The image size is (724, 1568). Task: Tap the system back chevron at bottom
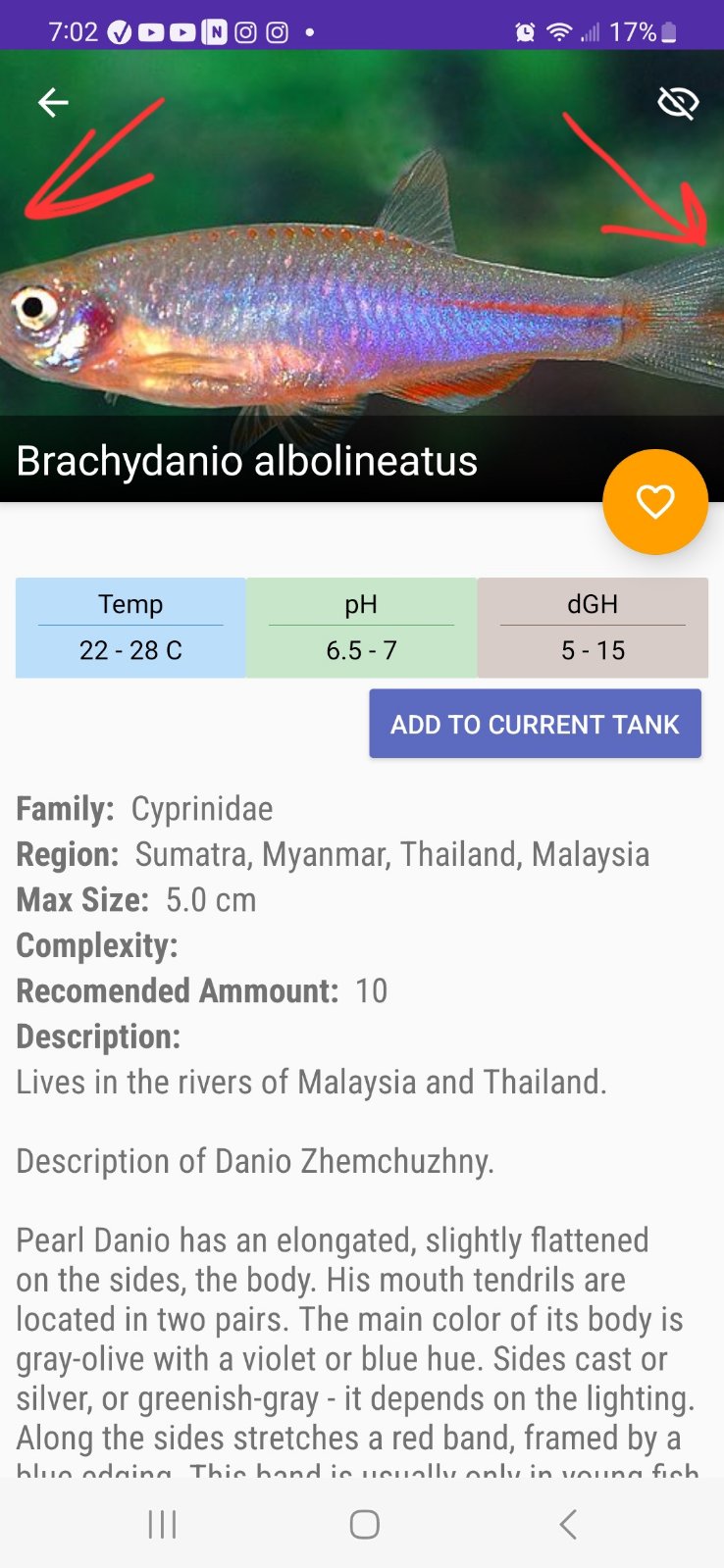[567, 1524]
